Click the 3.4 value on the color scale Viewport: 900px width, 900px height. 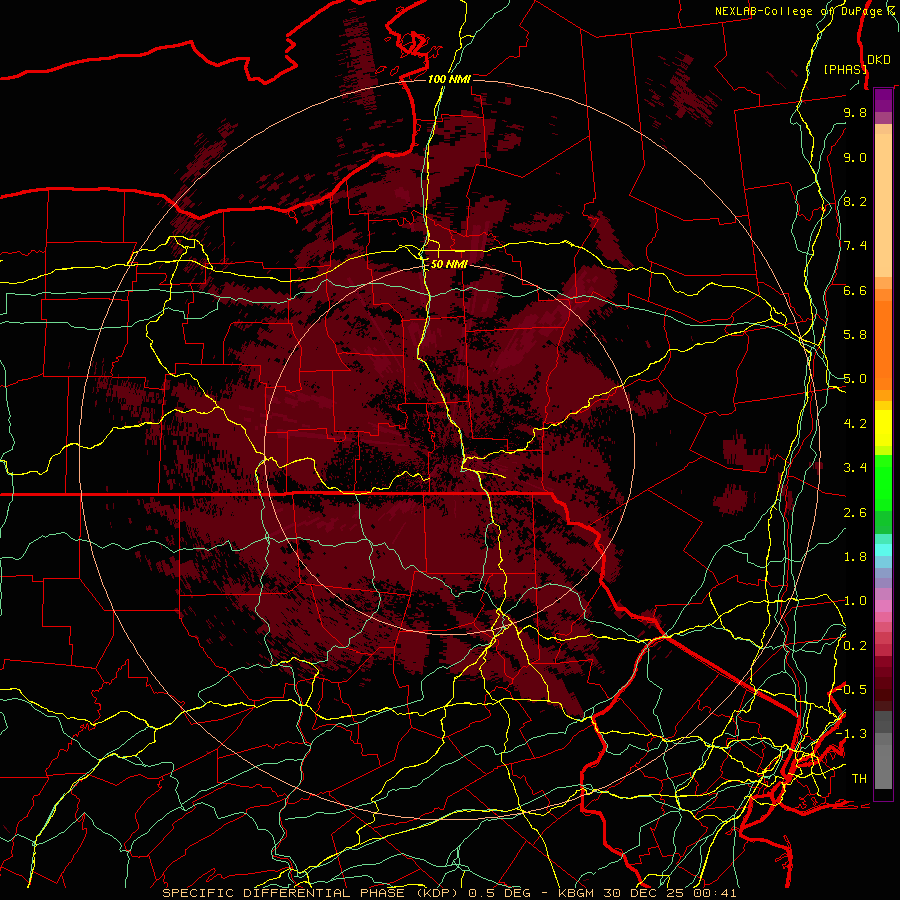pos(855,468)
